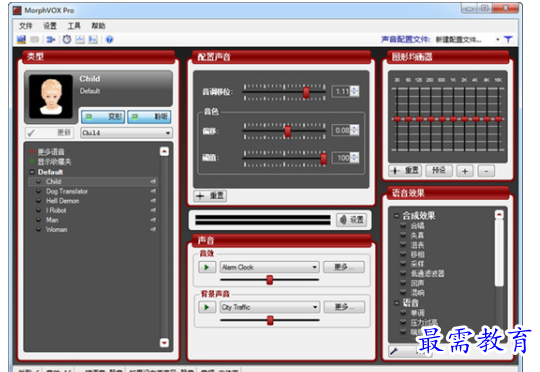
Task: Click the microphone 设置 button
Action: [352, 220]
